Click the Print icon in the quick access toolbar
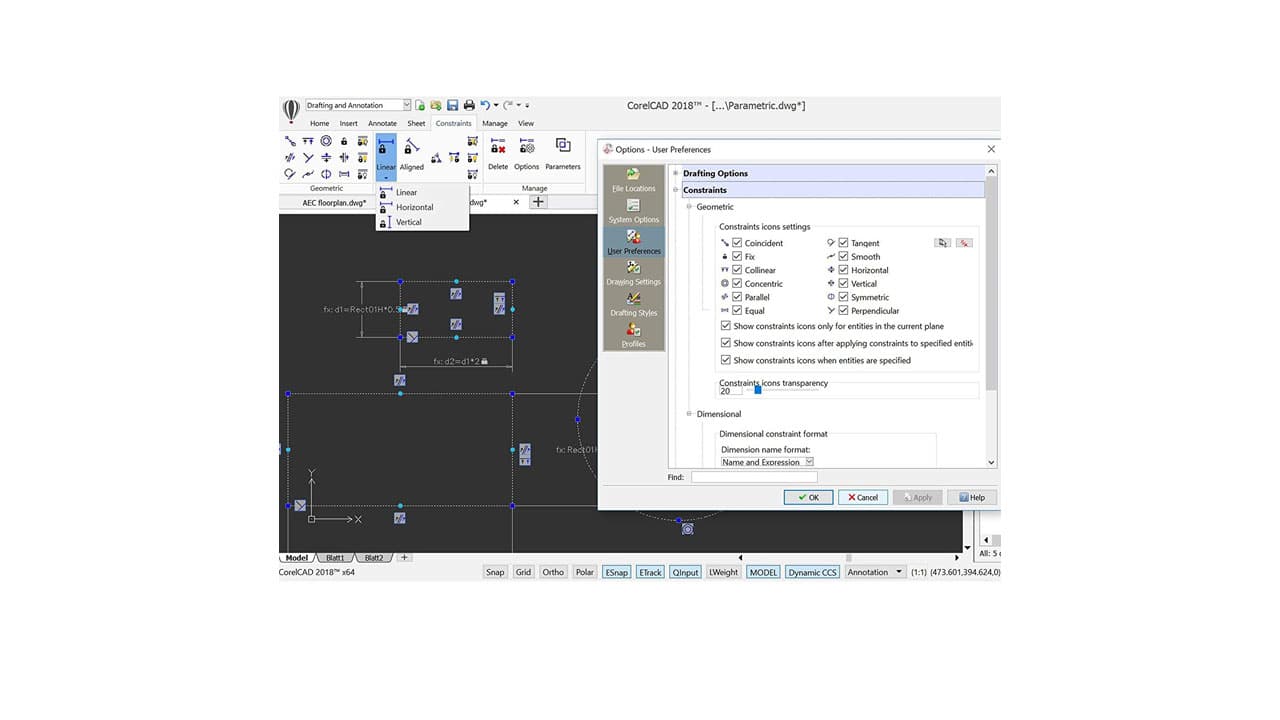Screen dimensions: 1280x720 pyautogui.click(x=468, y=104)
